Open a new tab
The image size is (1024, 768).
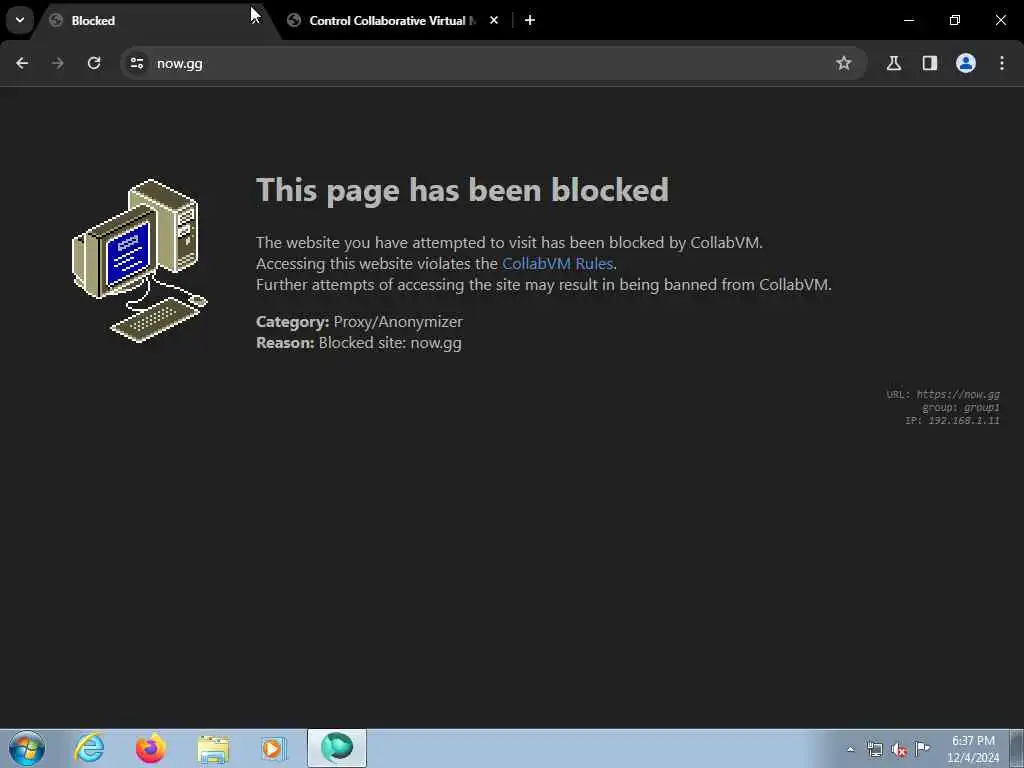(x=530, y=20)
